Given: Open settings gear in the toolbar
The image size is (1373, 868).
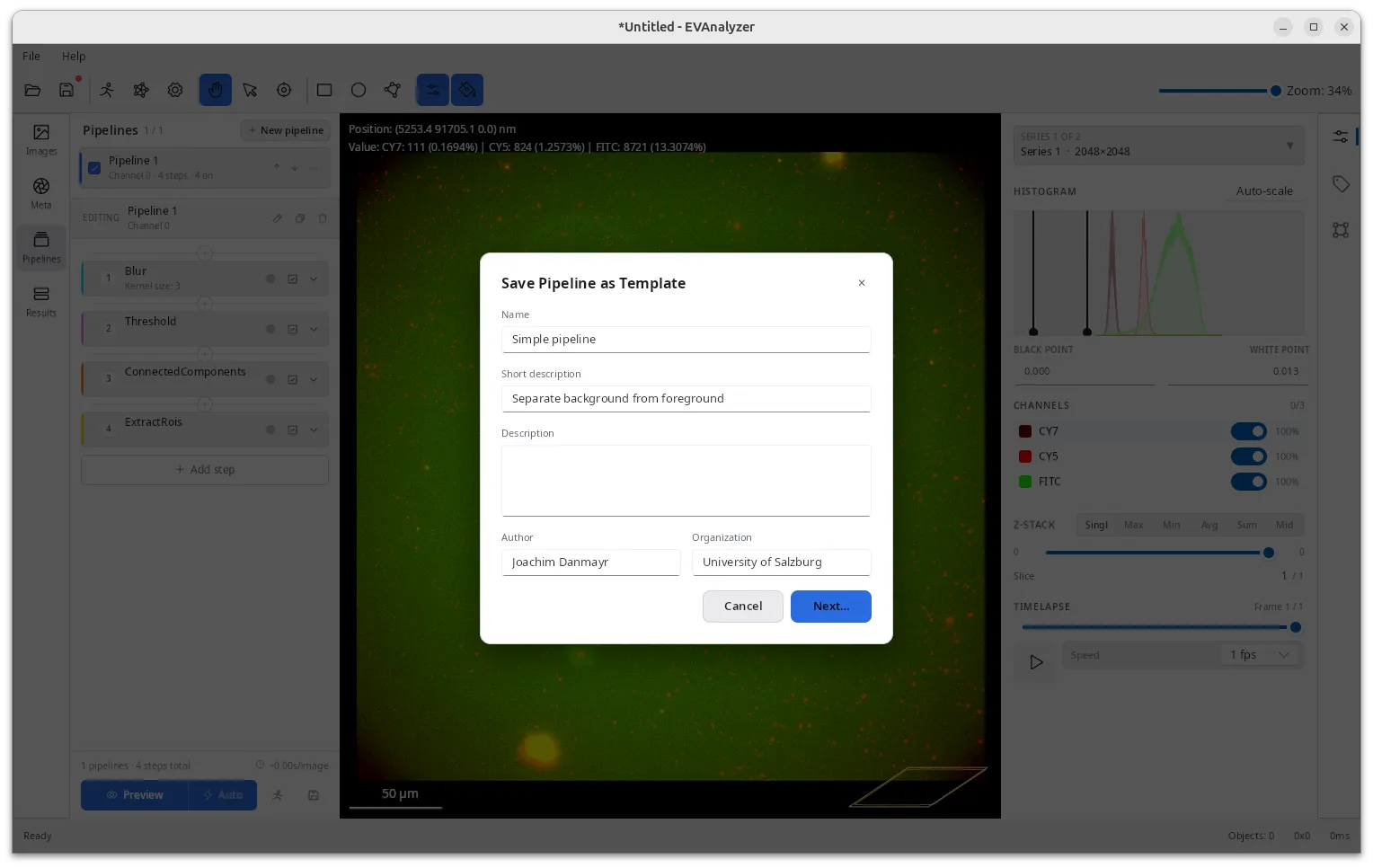Looking at the screenshot, I should (175, 90).
